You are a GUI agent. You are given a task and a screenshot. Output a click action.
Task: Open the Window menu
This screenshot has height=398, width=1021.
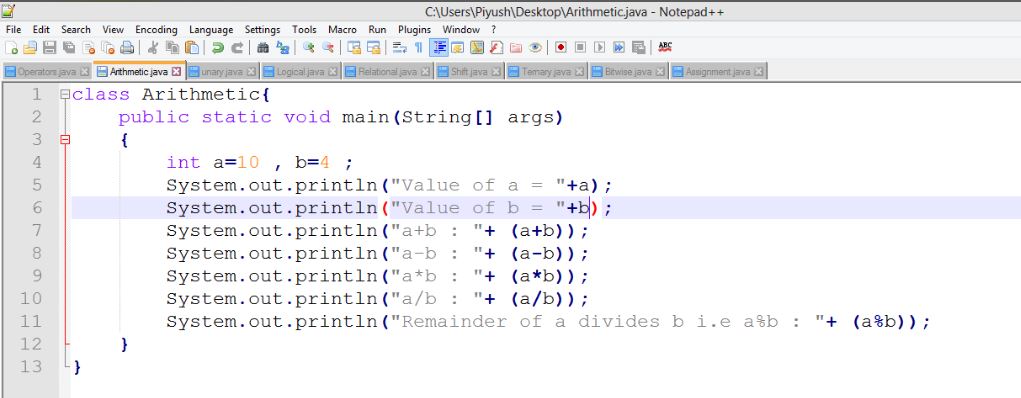[x=461, y=29]
